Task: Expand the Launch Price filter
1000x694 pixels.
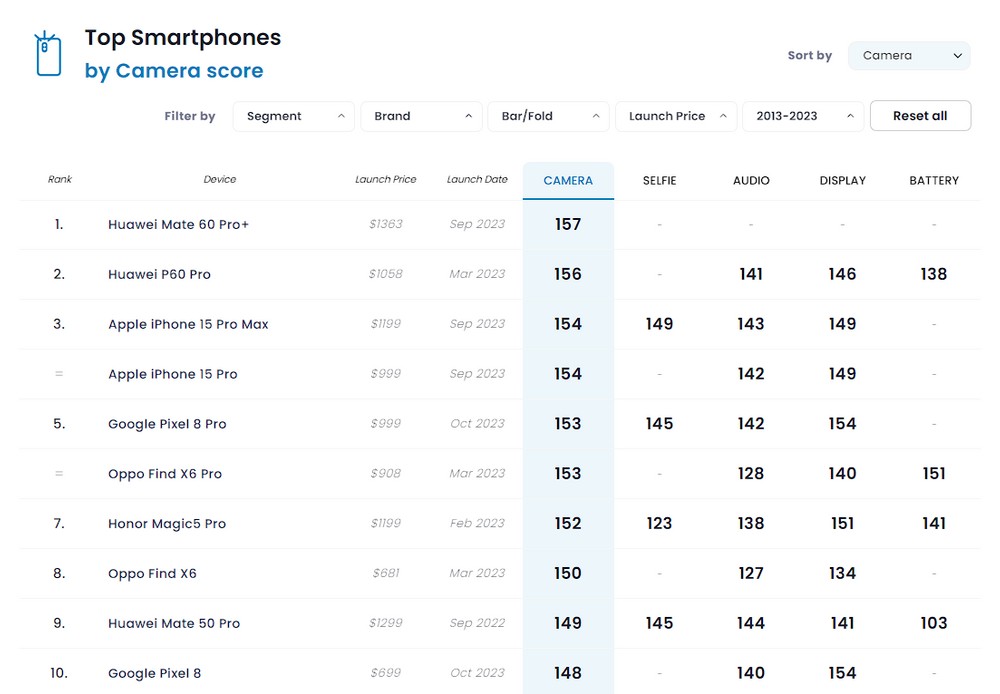Action: pos(676,116)
